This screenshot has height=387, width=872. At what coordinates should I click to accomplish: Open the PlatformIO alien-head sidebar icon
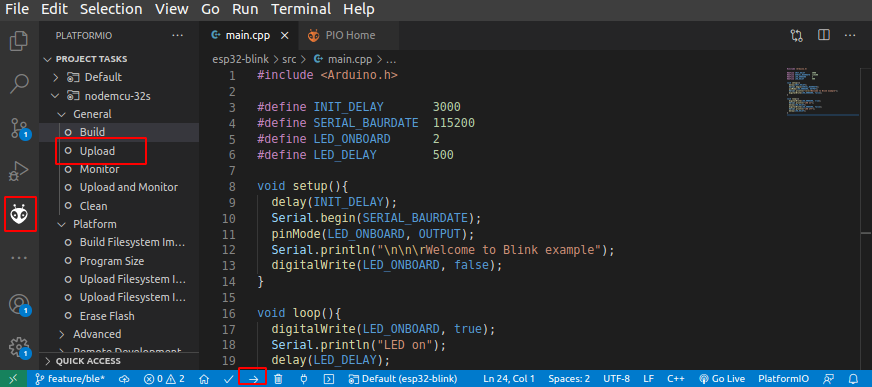(19, 214)
